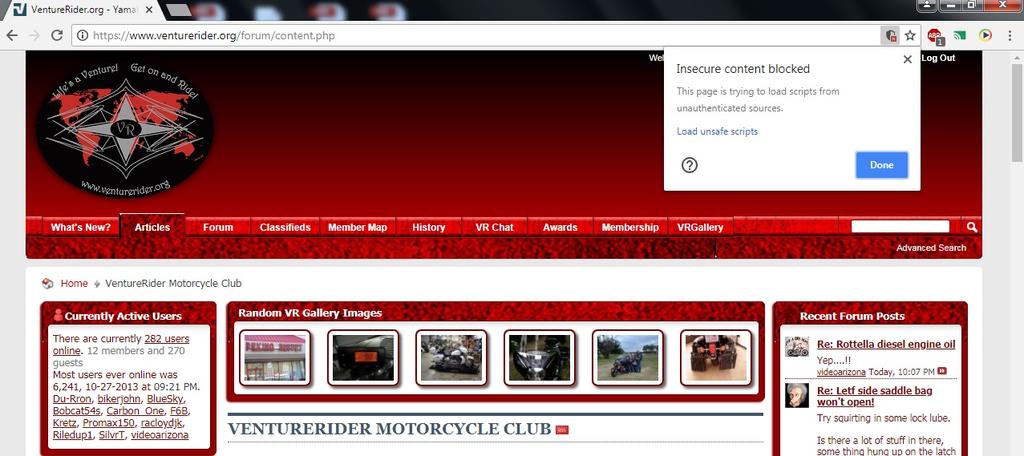Open Re: Rottella diesel engine oil post
The image size is (1024, 456).
(x=886, y=344)
